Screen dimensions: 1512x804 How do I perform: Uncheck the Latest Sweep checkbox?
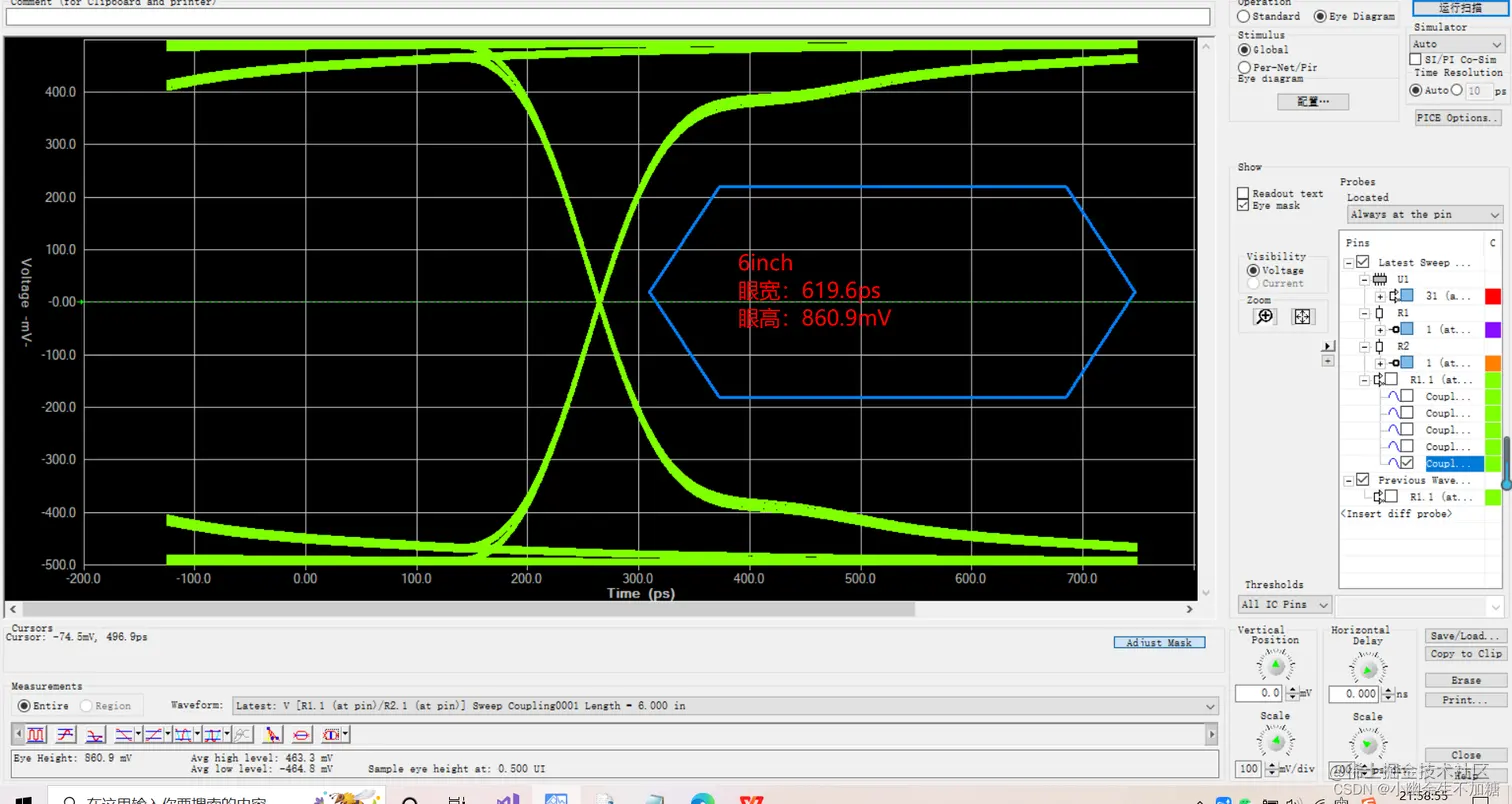point(1363,262)
